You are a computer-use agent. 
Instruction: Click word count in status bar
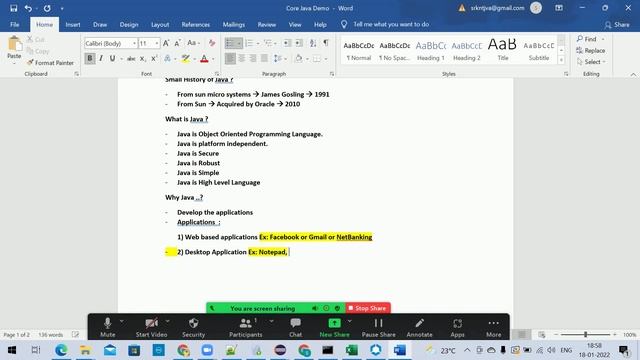pos(51,335)
